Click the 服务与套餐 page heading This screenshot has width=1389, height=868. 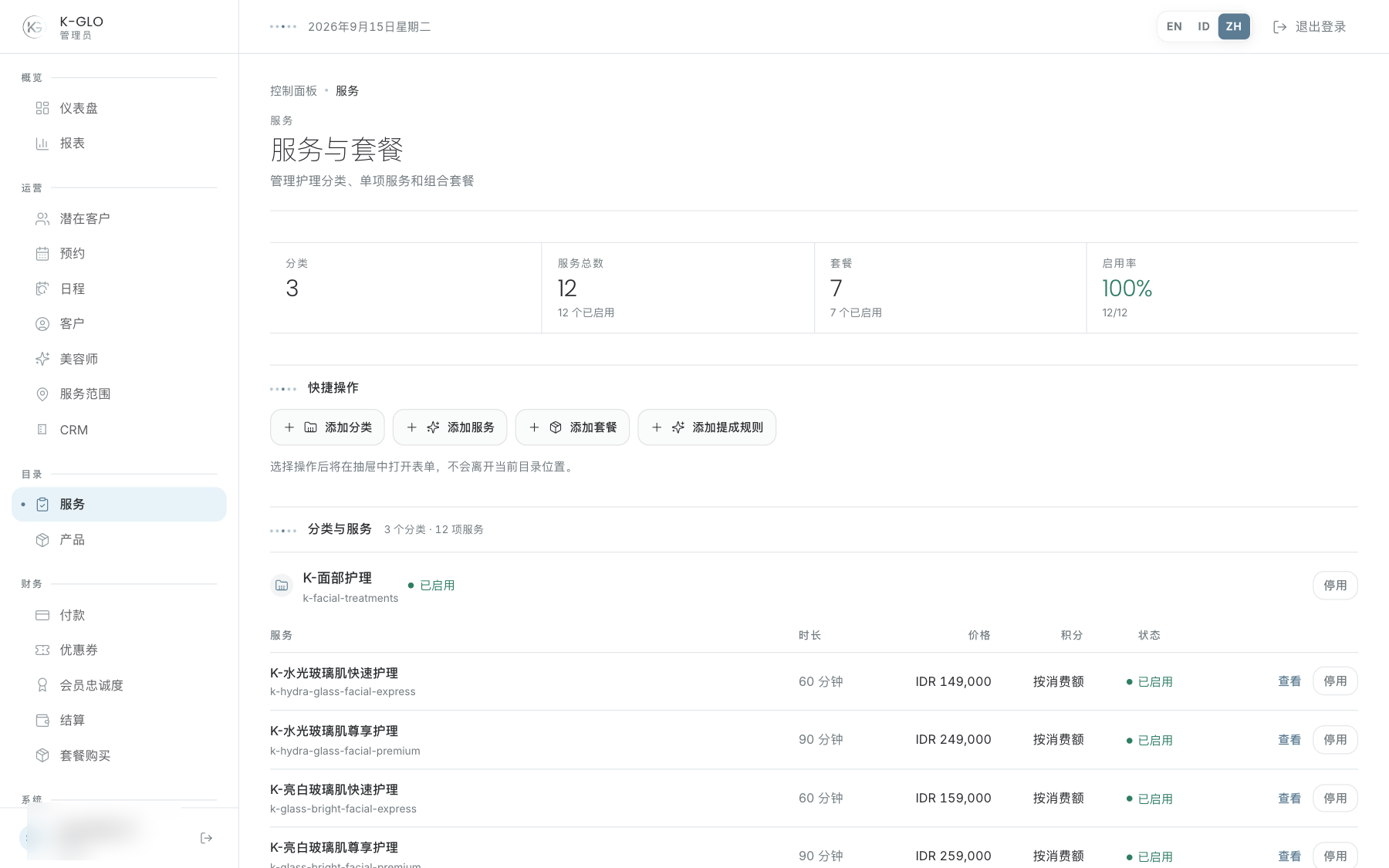336,150
